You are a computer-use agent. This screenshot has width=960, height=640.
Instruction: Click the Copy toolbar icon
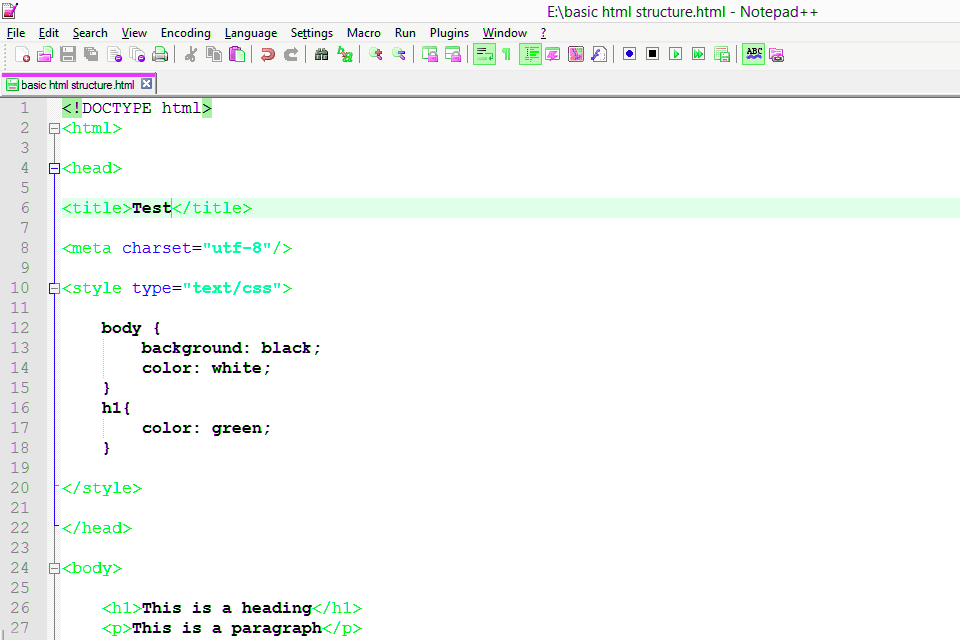(214, 55)
